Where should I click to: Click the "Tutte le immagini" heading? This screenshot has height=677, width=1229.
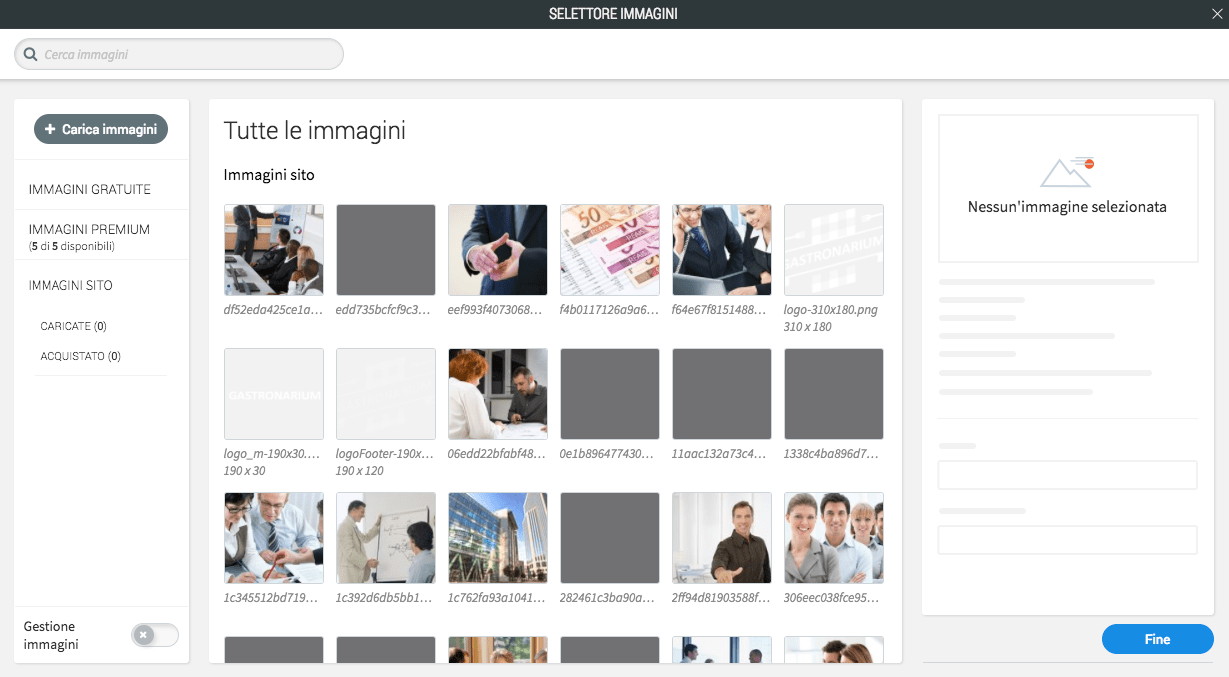click(315, 131)
